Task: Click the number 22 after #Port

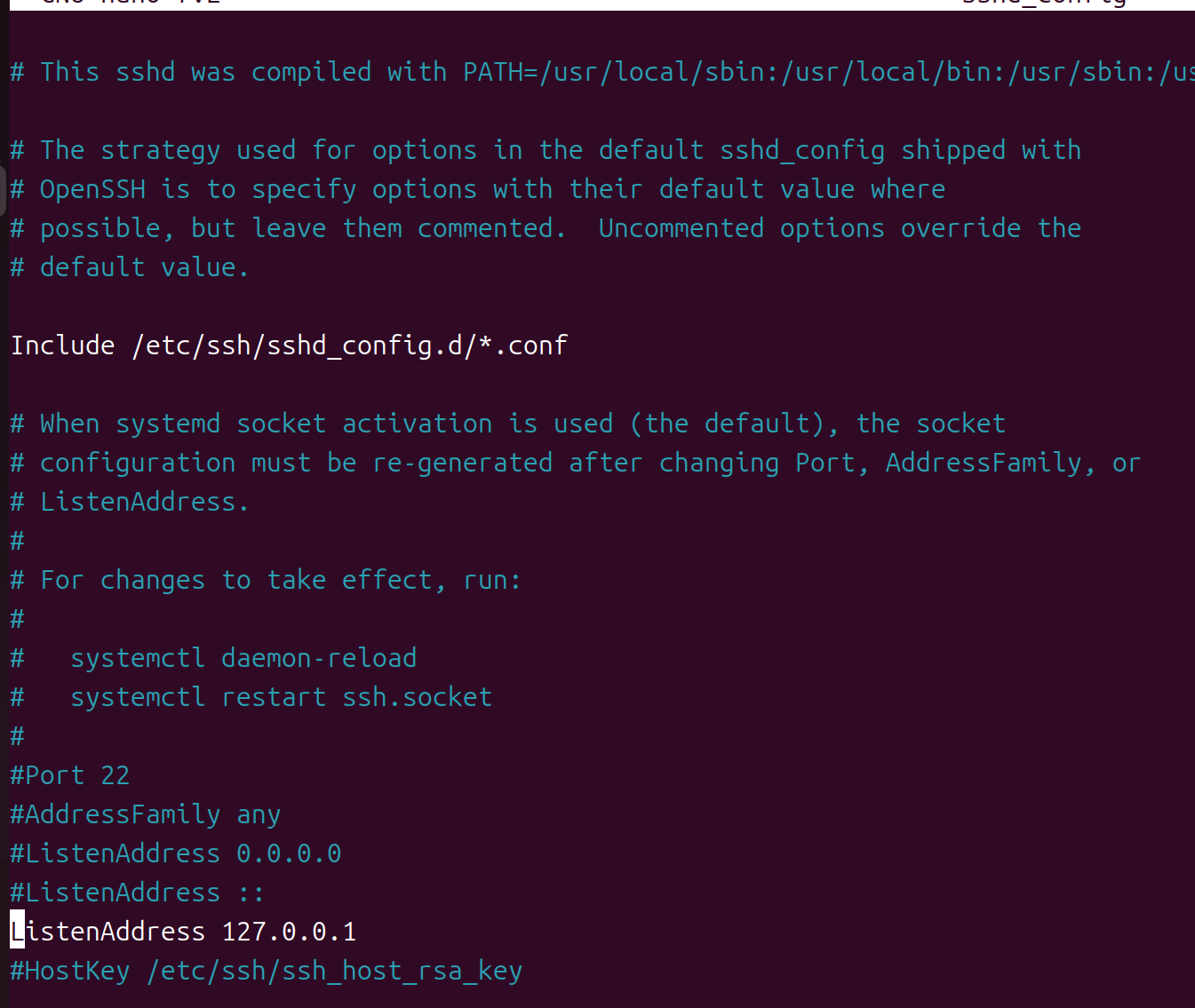Action: (x=116, y=775)
